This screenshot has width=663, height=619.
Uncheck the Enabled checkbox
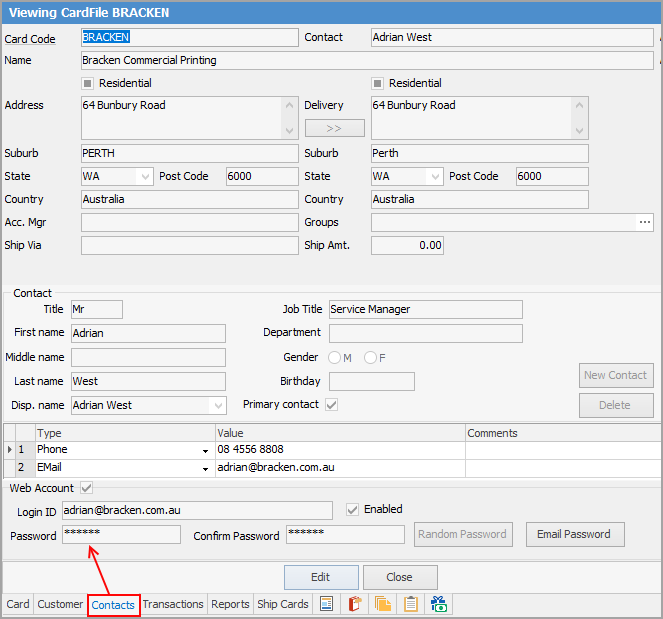[351, 510]
